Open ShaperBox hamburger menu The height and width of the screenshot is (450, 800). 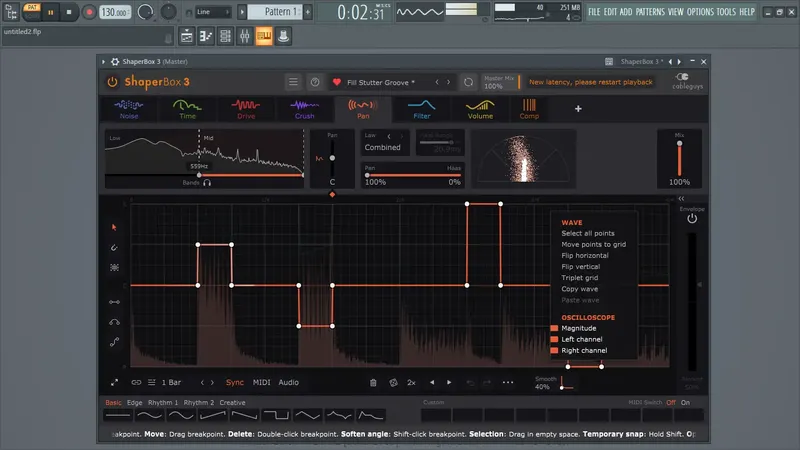(x=293, y=82)
